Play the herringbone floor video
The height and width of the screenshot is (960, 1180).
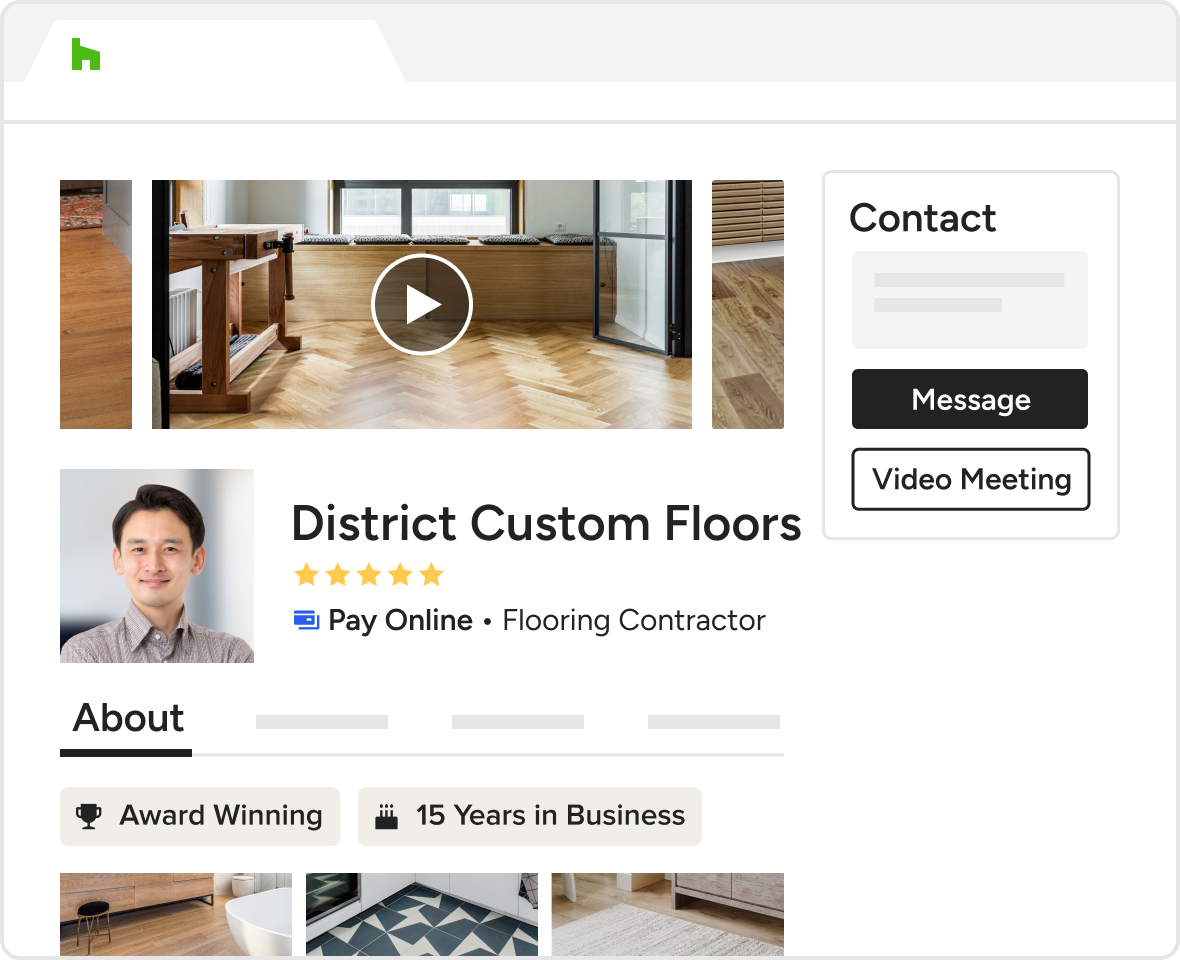(421, 304)
